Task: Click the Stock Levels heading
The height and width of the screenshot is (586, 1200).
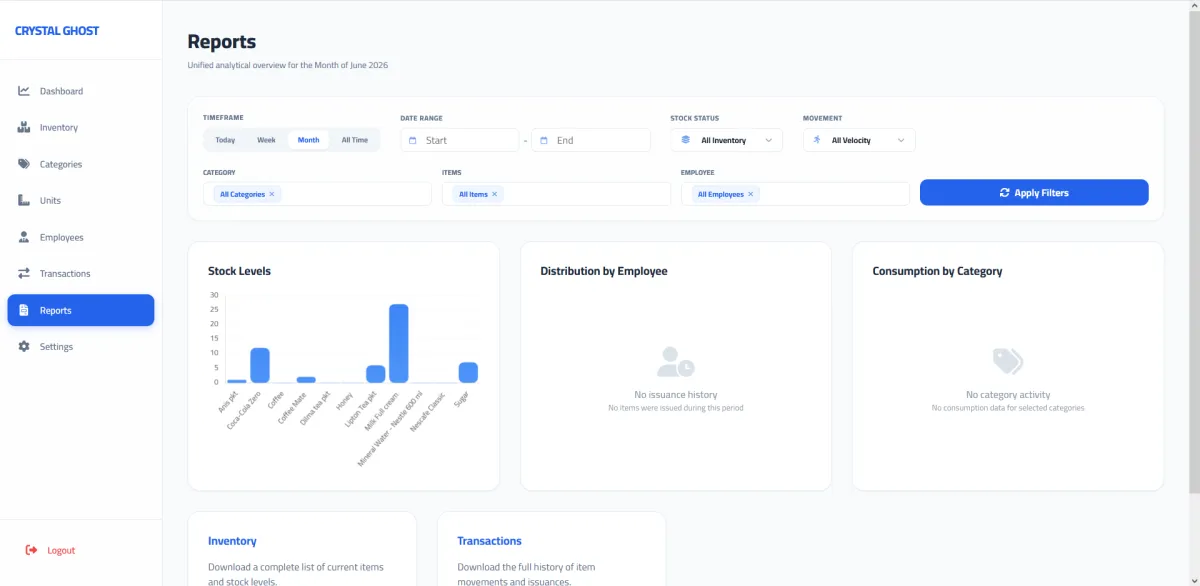Action: coord(239,271)
